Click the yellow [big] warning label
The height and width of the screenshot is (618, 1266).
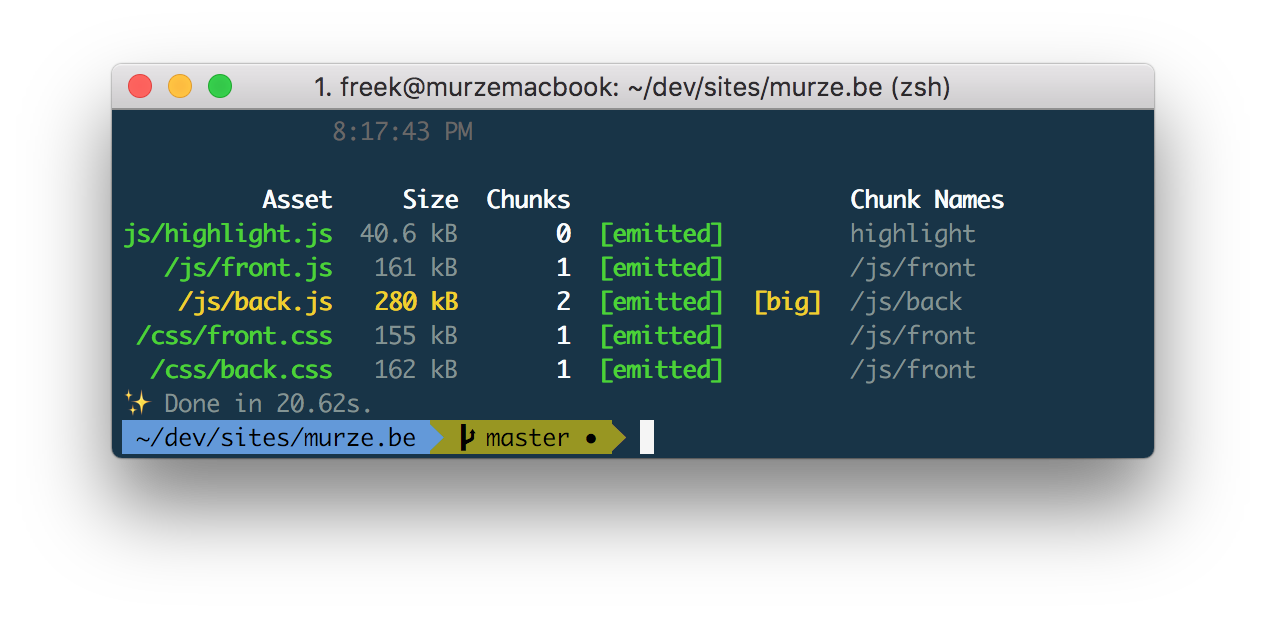[787, 302]
